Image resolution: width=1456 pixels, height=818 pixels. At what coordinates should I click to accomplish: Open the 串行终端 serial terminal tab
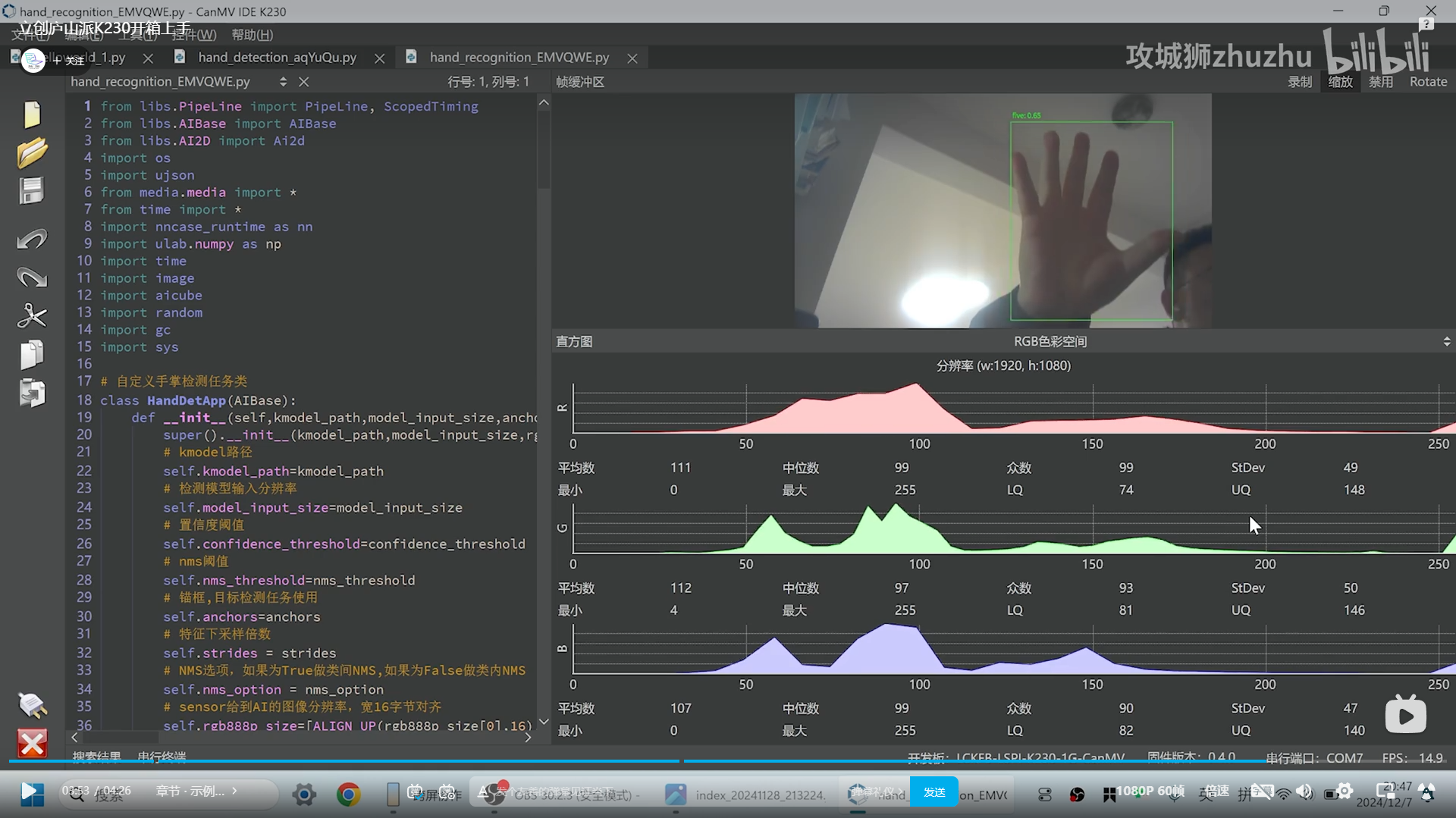[162, 757]
